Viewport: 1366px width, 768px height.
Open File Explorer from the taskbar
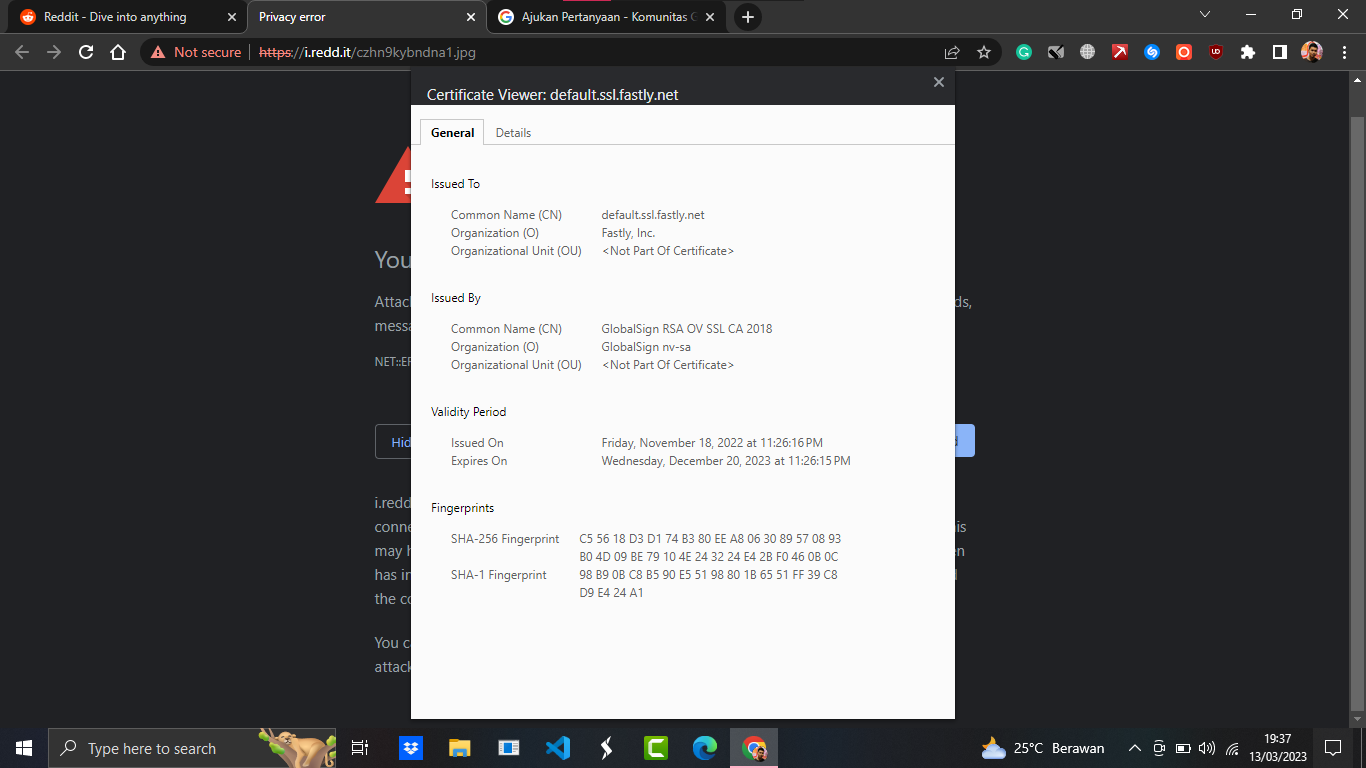click(x=460, y=748)
